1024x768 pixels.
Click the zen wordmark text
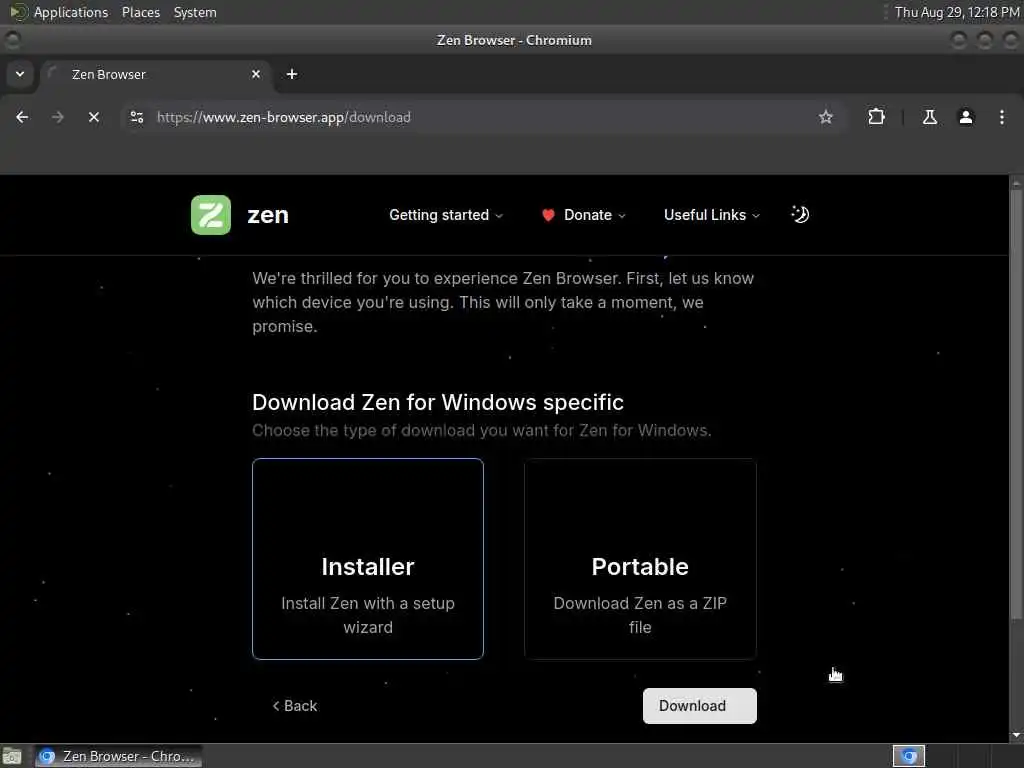pyautogui.click(x=268, y=215)
